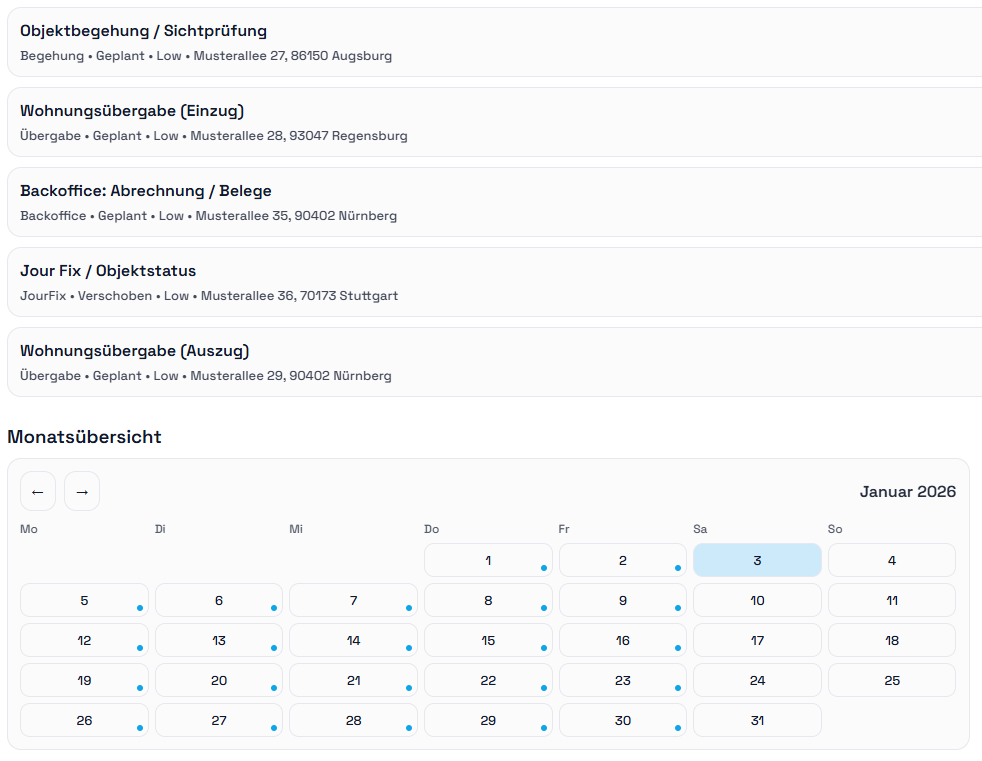Click day 26 in the calendar
The width and height of the screenshot is (982, 761).
click(x=84, y=721)
